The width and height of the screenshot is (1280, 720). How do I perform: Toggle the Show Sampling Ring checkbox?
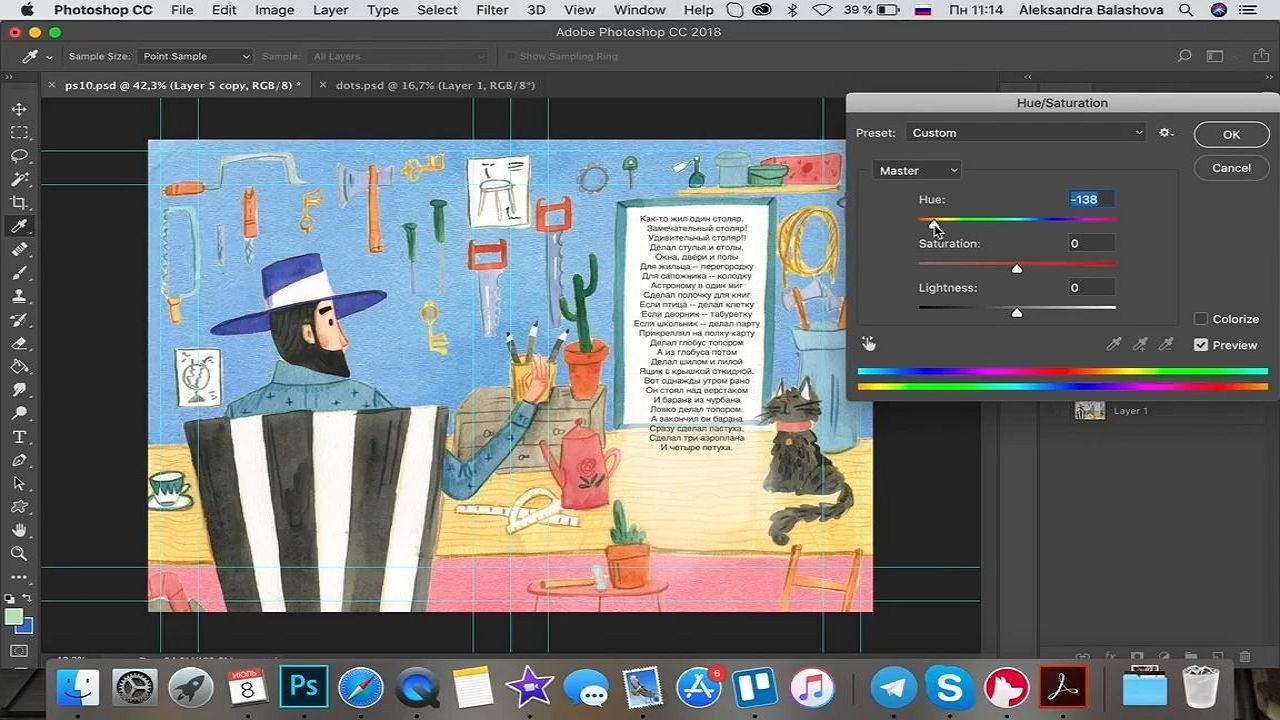tap(511, 56)
